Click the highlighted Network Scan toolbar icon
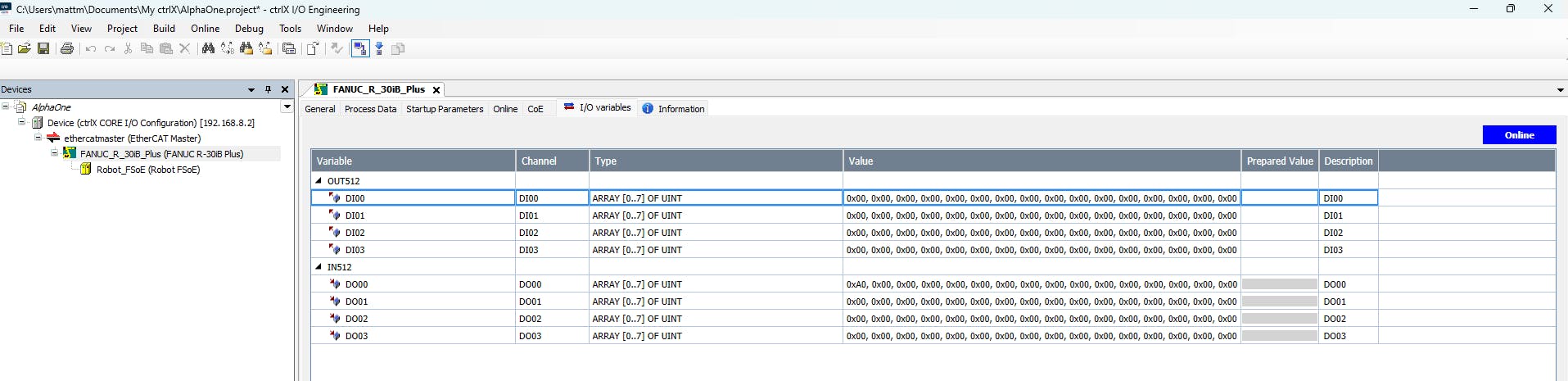The height and width of the screenshot is (381, 1568). 359,49
